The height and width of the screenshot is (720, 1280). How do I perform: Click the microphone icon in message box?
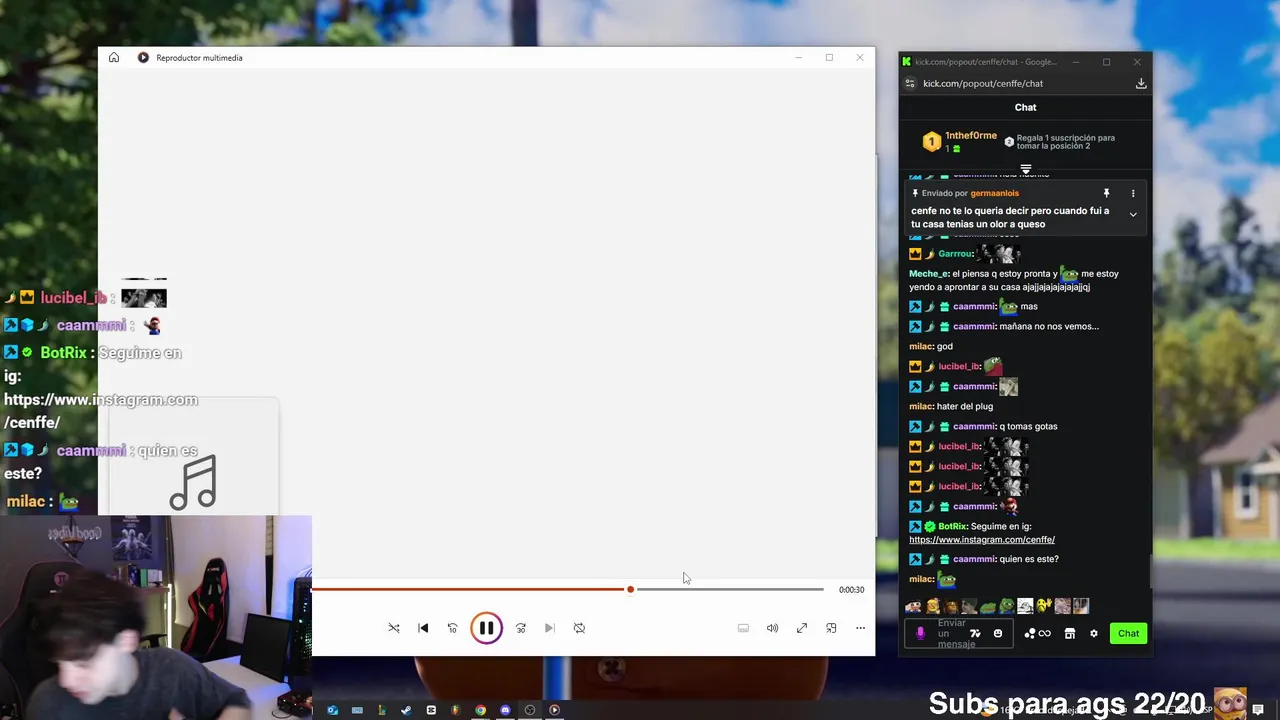click(920, 633)
